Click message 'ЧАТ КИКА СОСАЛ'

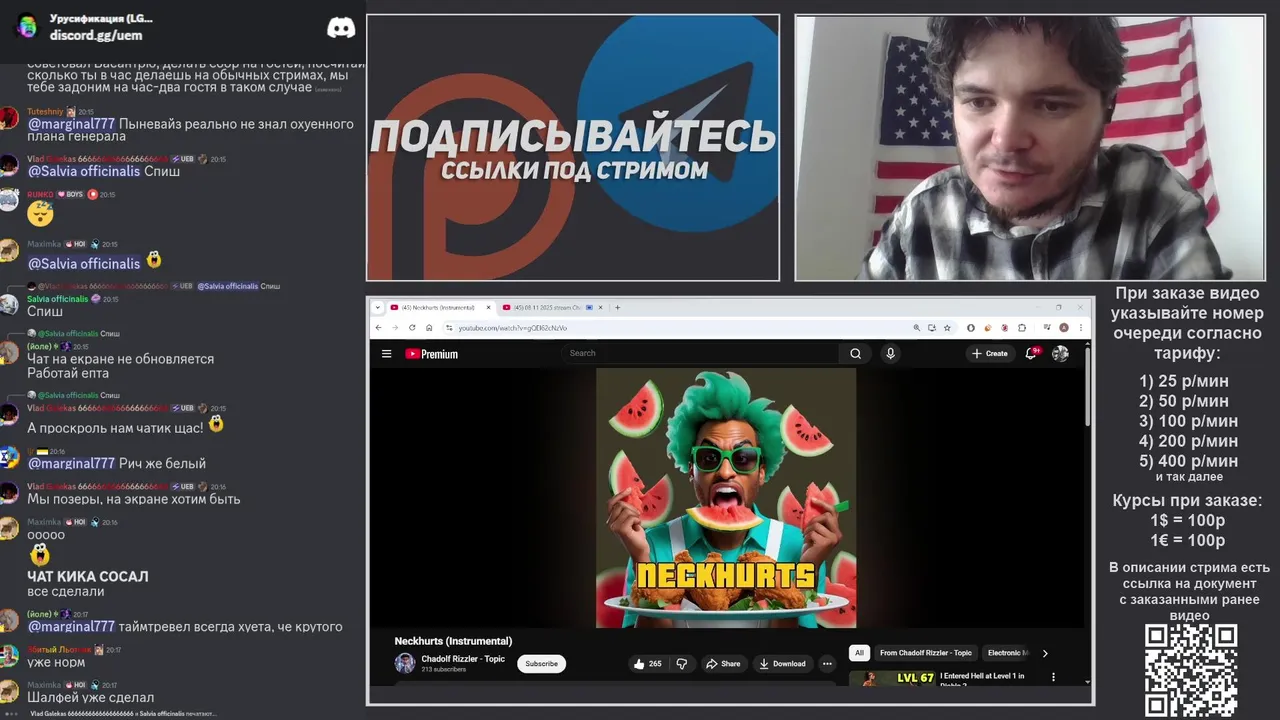click(x=88, y=577)
